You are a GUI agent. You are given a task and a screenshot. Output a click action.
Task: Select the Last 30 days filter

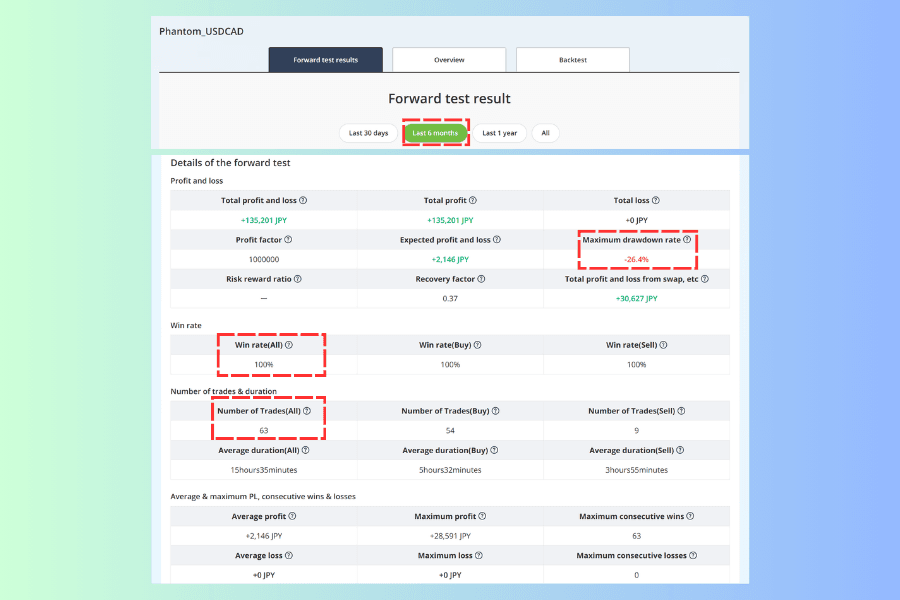[368, 133]
